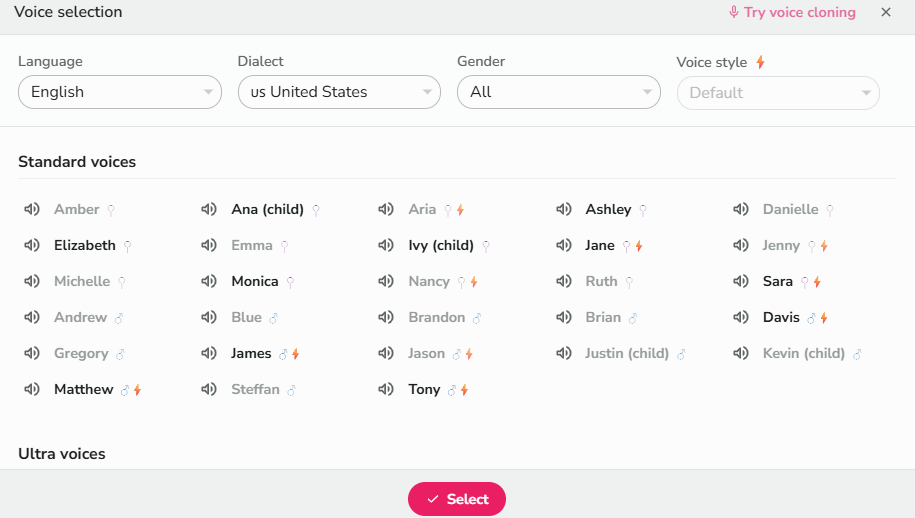Select the Sara voice name
This screenshot has width=915, height=518.
(778, 281)
